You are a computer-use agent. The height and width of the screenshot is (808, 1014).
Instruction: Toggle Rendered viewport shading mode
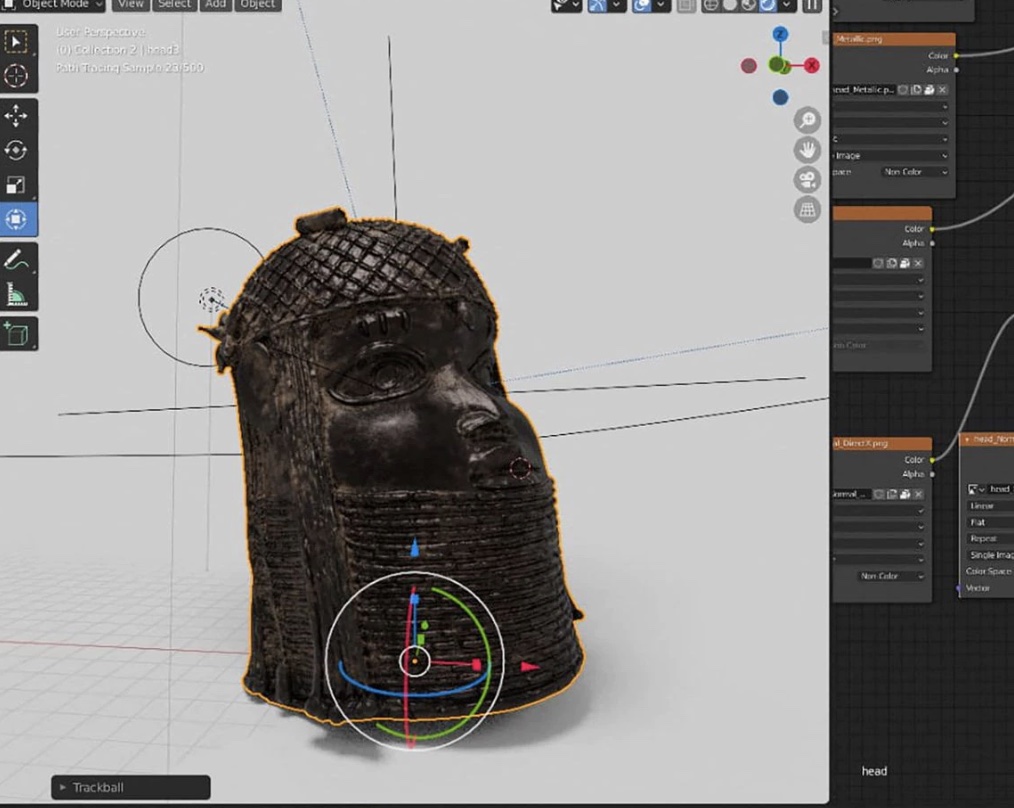[x=766, y=6]
